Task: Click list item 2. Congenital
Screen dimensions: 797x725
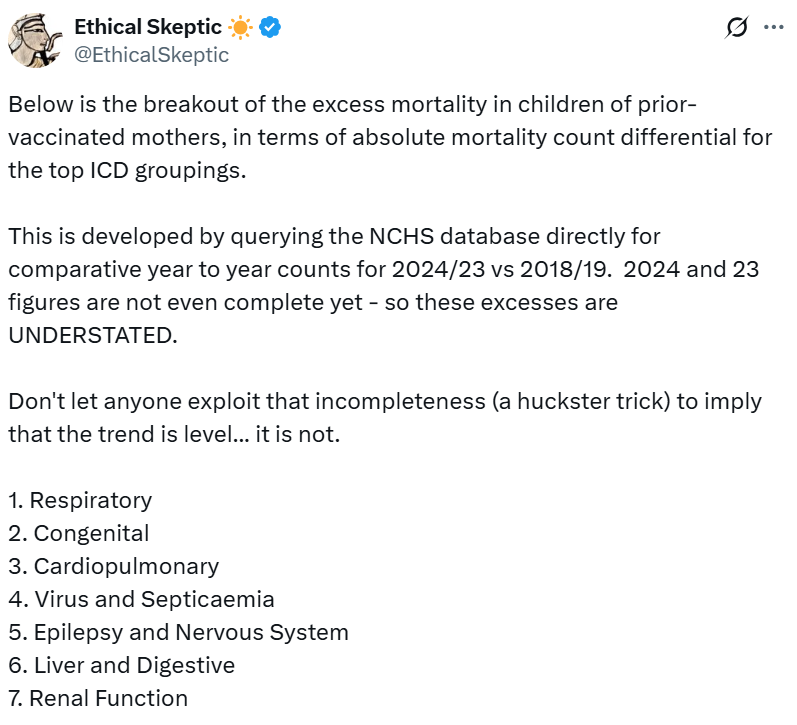Action: 79,533
